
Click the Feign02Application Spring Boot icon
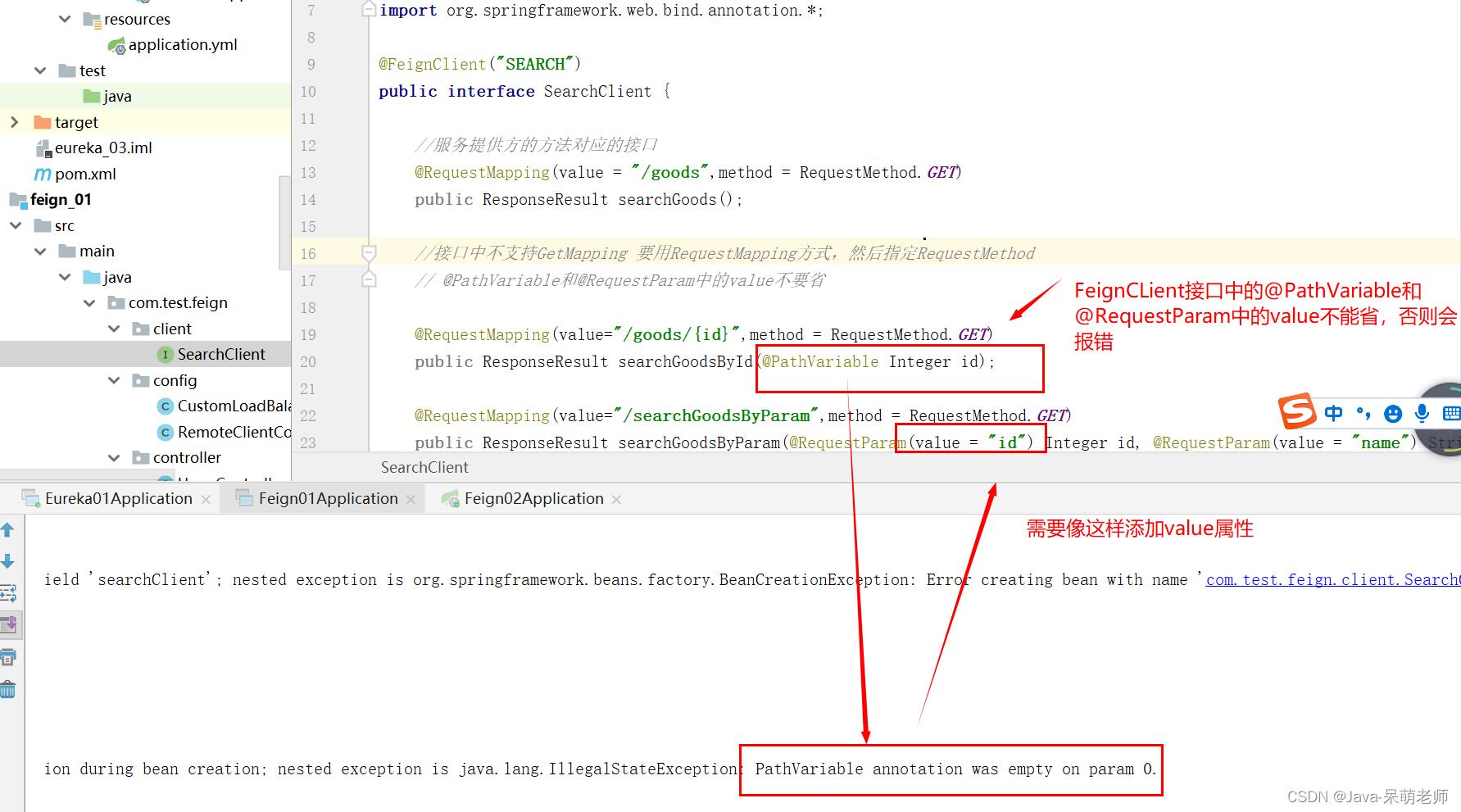coord(450,498)
